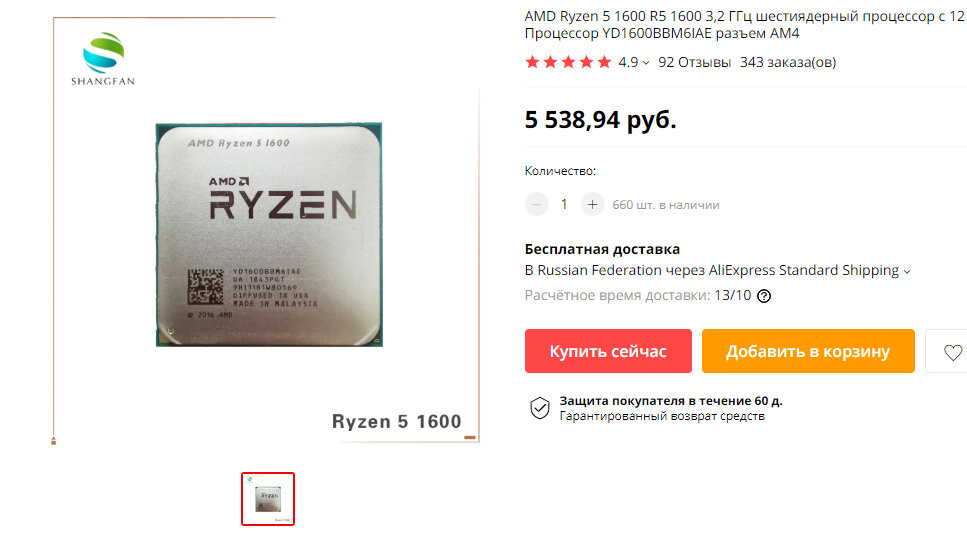
Task: Click the delivery time question mark icon
Action: [763, 296]
